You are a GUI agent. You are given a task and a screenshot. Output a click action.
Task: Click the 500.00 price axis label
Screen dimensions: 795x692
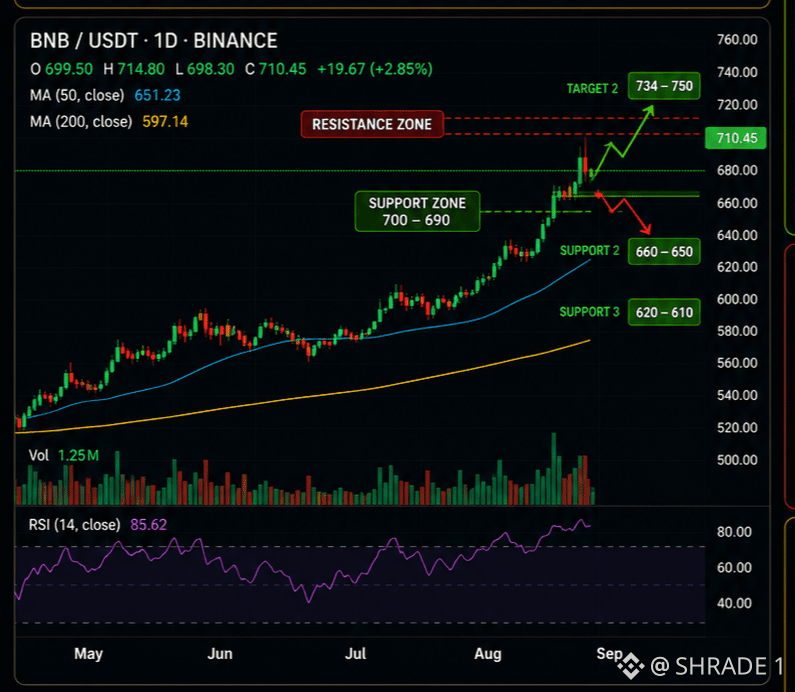[737, 460]
